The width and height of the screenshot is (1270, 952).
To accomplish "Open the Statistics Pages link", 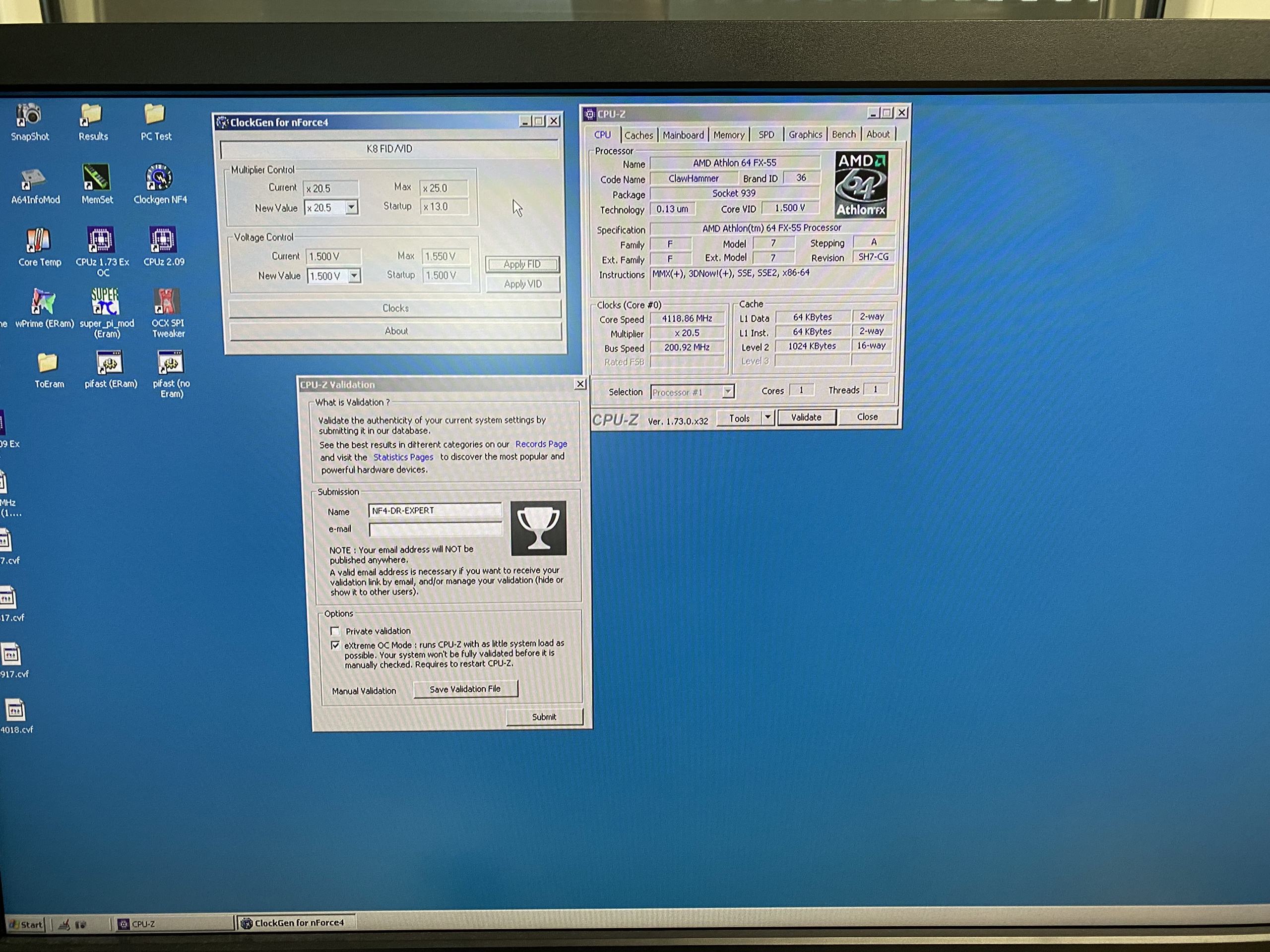I will coord(403,457).
